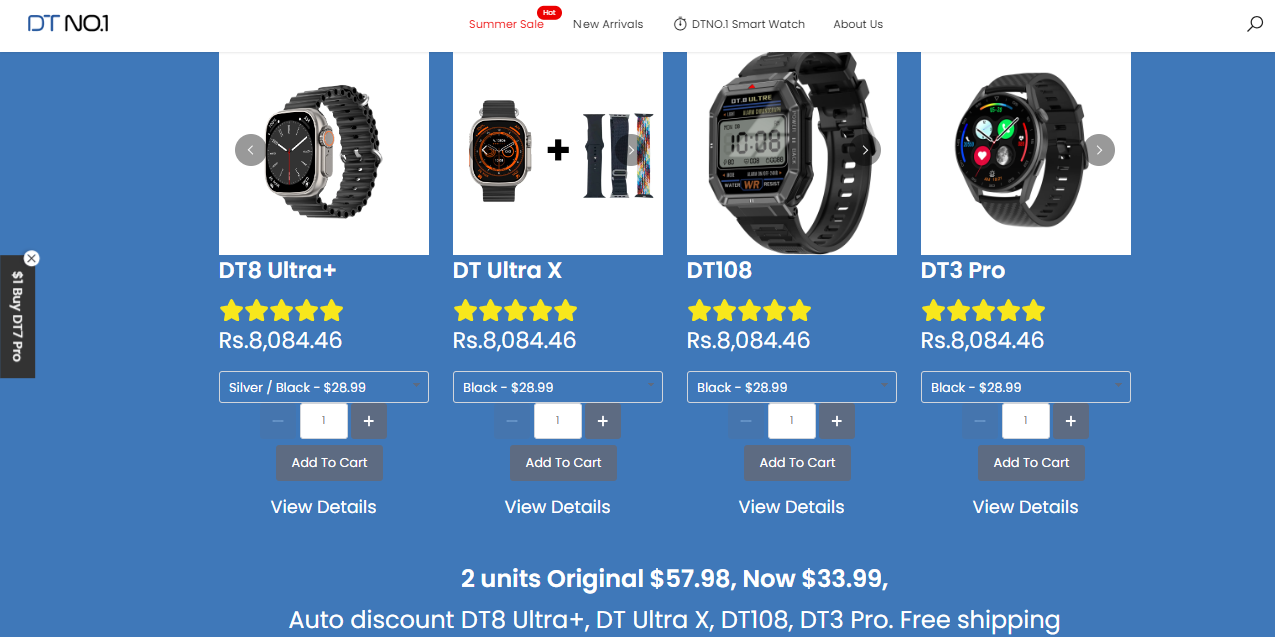Decrease DT3 Pro quantity with minus
This screenshot has width=1275, height=637.
tap(980, 421)
